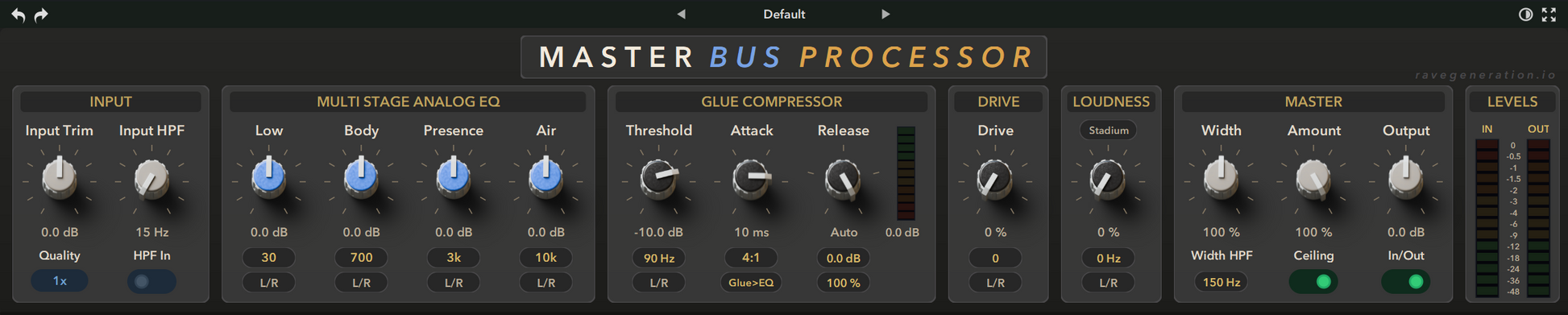Viewport: 1568px width, 315px height.
Task: Click the Threshold knob
Action: click(x=658, y=178)
